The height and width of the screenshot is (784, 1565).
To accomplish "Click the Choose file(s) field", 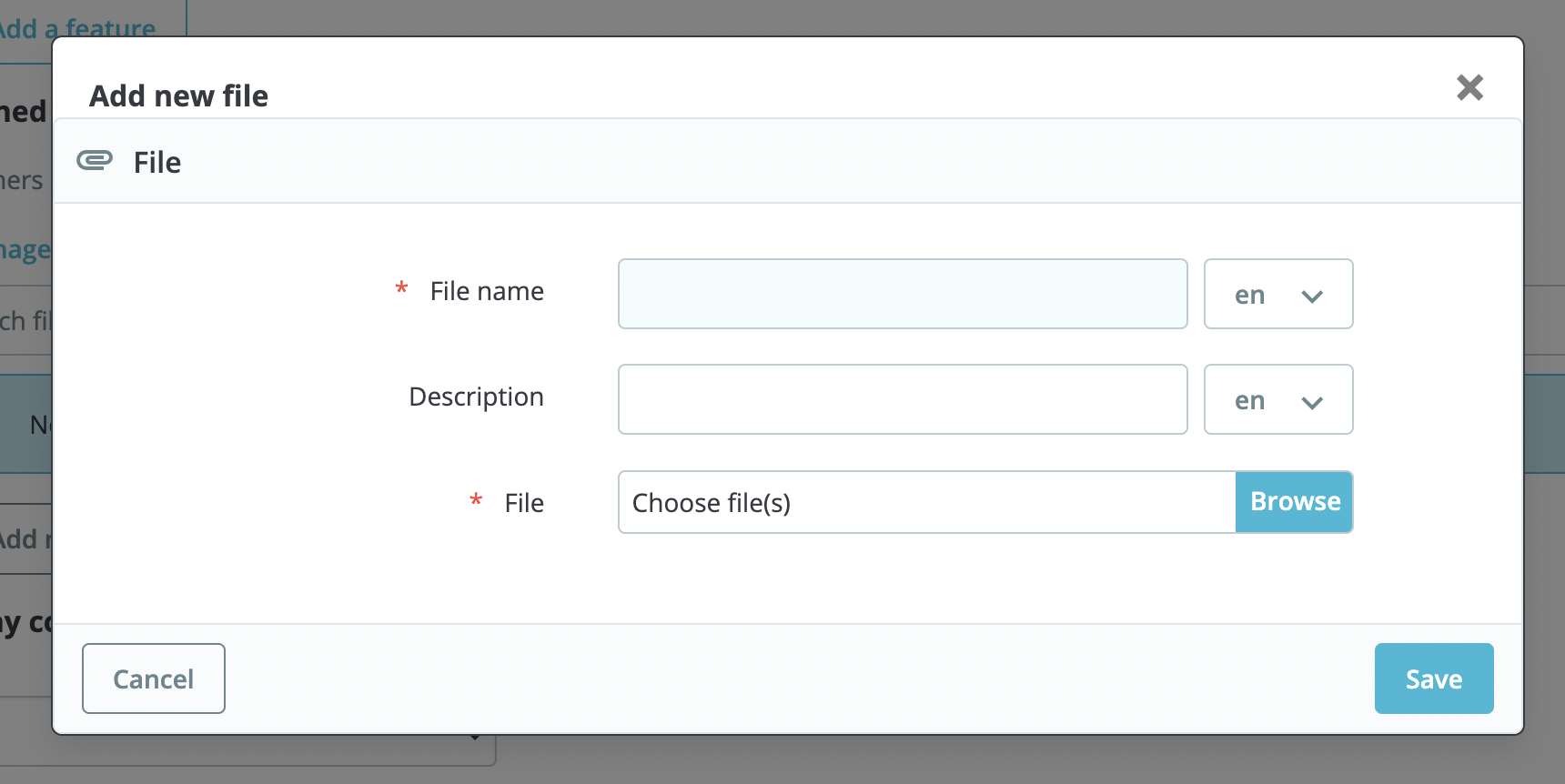I will pos(926,502).
